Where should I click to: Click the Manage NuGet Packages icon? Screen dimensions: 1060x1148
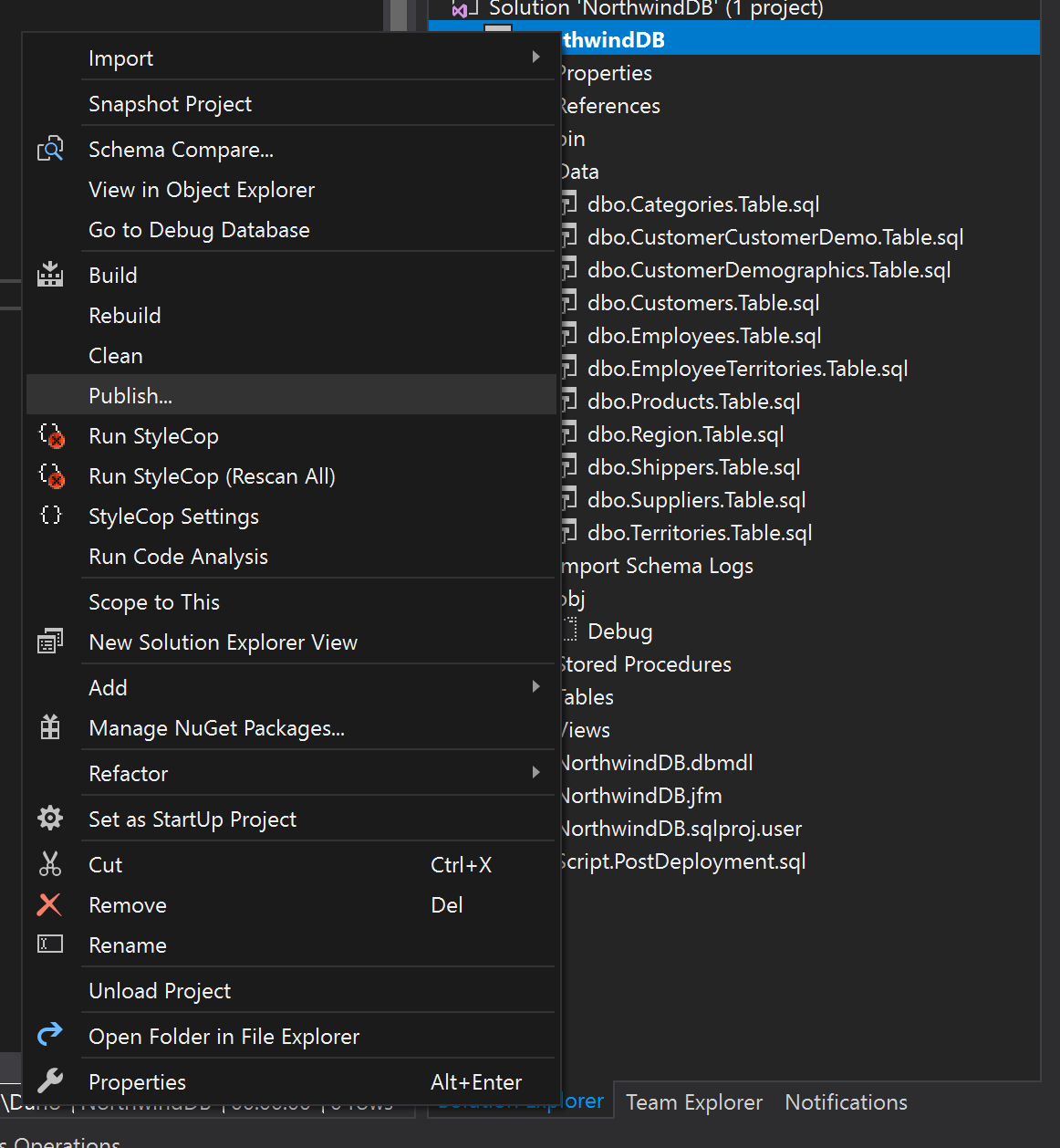[x=50, y=727]
